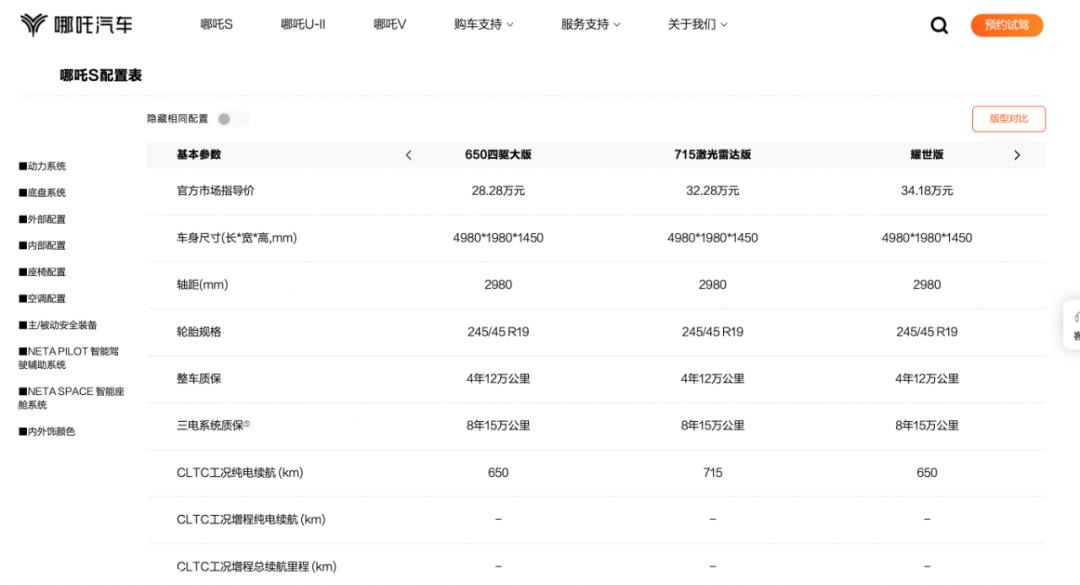Jump to 外部配置 section
This screenshot has width=1080, height=585.
coord(43,219)
